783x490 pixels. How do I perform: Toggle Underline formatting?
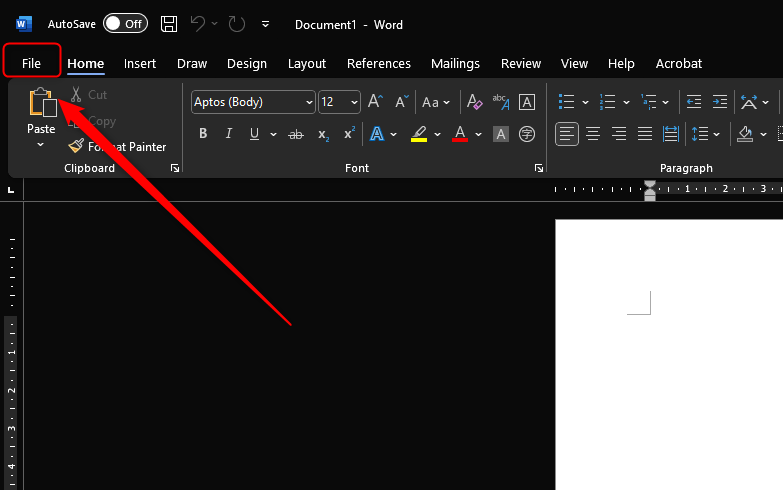tap(254, 134)
